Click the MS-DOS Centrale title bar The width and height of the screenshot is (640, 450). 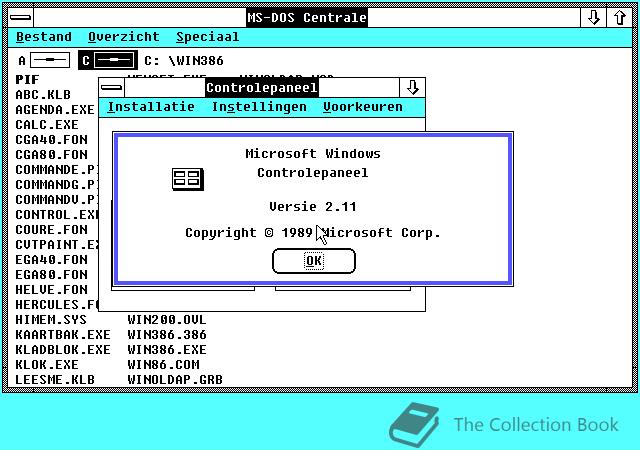pyautogui.click(x=307, y=18)
